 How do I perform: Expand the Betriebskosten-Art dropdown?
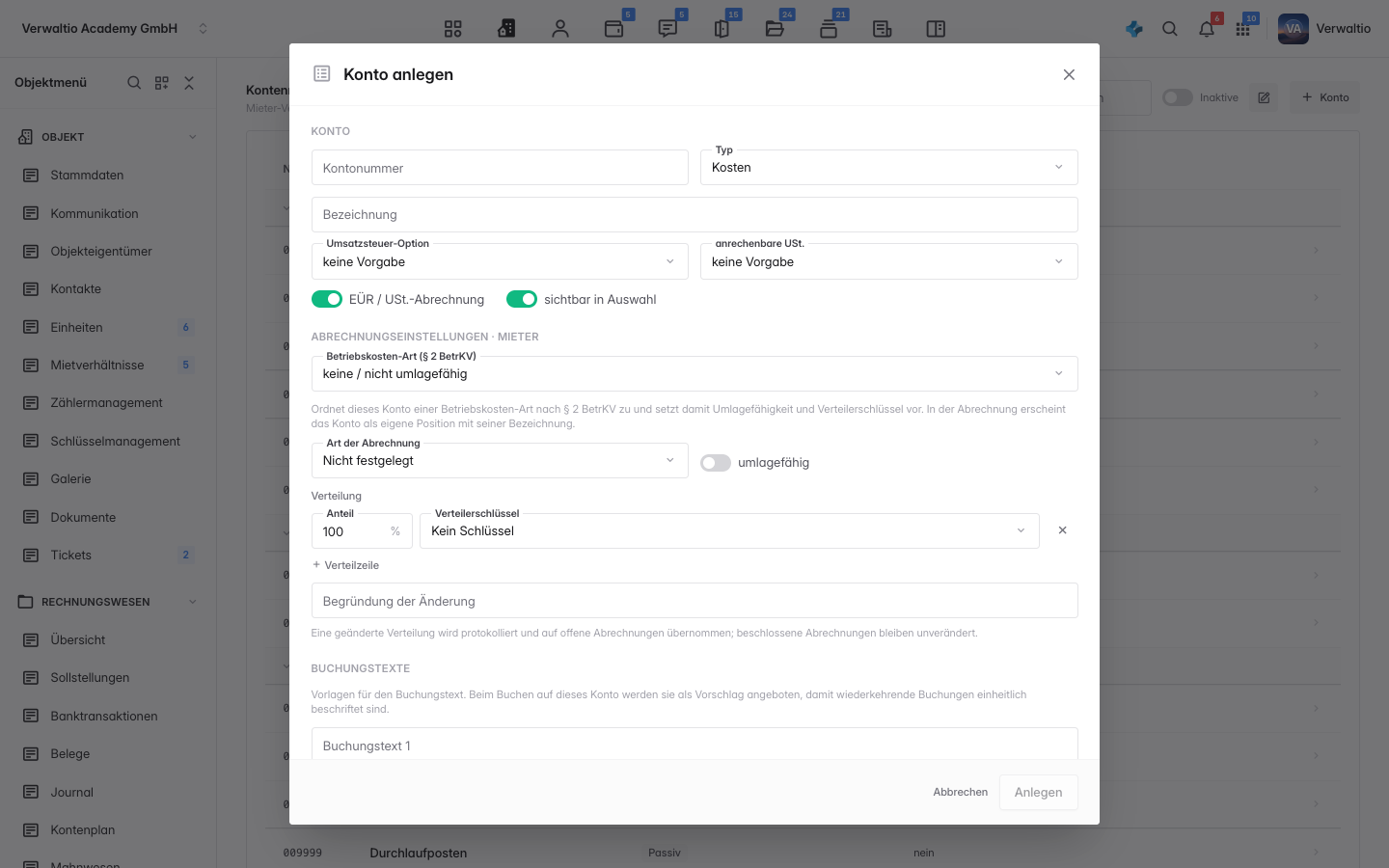pos(694,374)
